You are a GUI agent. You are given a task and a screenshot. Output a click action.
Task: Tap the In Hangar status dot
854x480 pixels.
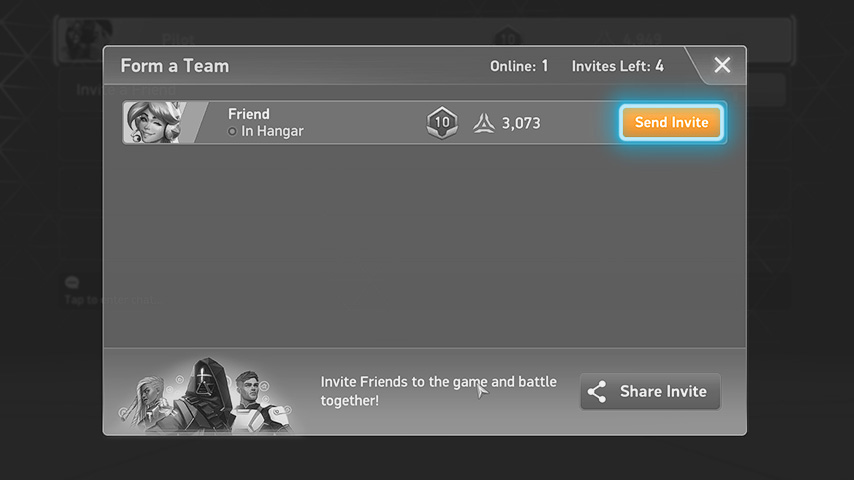[232, 132]
